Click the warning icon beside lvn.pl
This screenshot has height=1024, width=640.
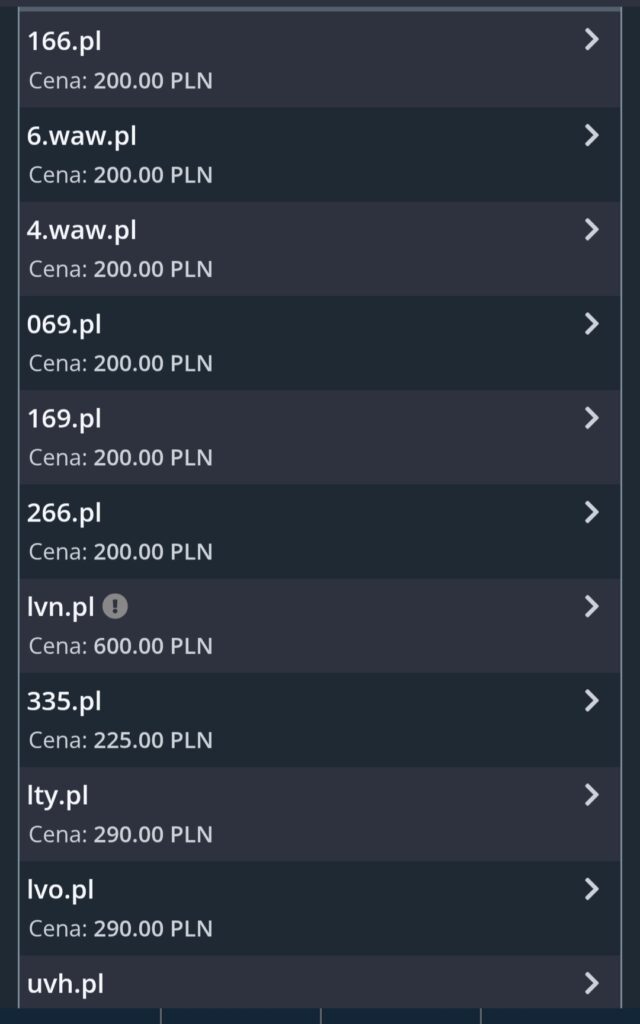coord(116,606)
